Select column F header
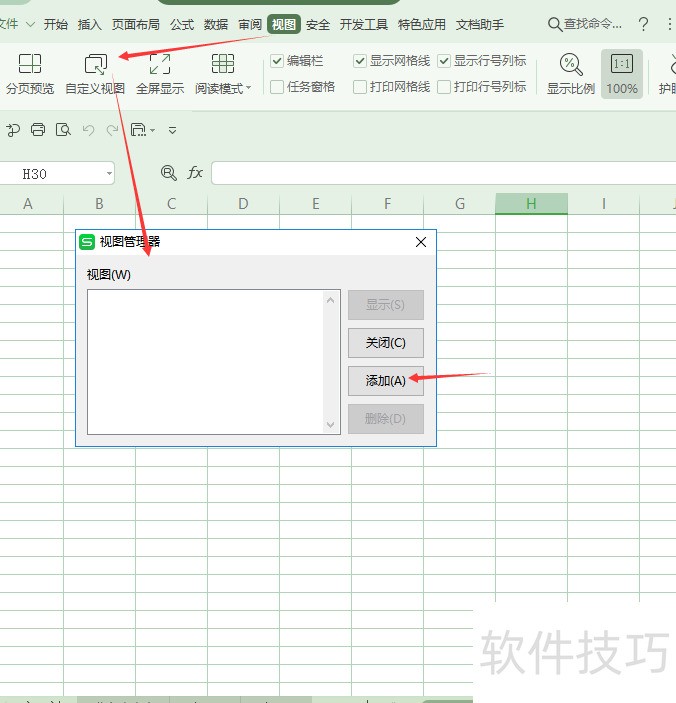 (x=388, y=204)
